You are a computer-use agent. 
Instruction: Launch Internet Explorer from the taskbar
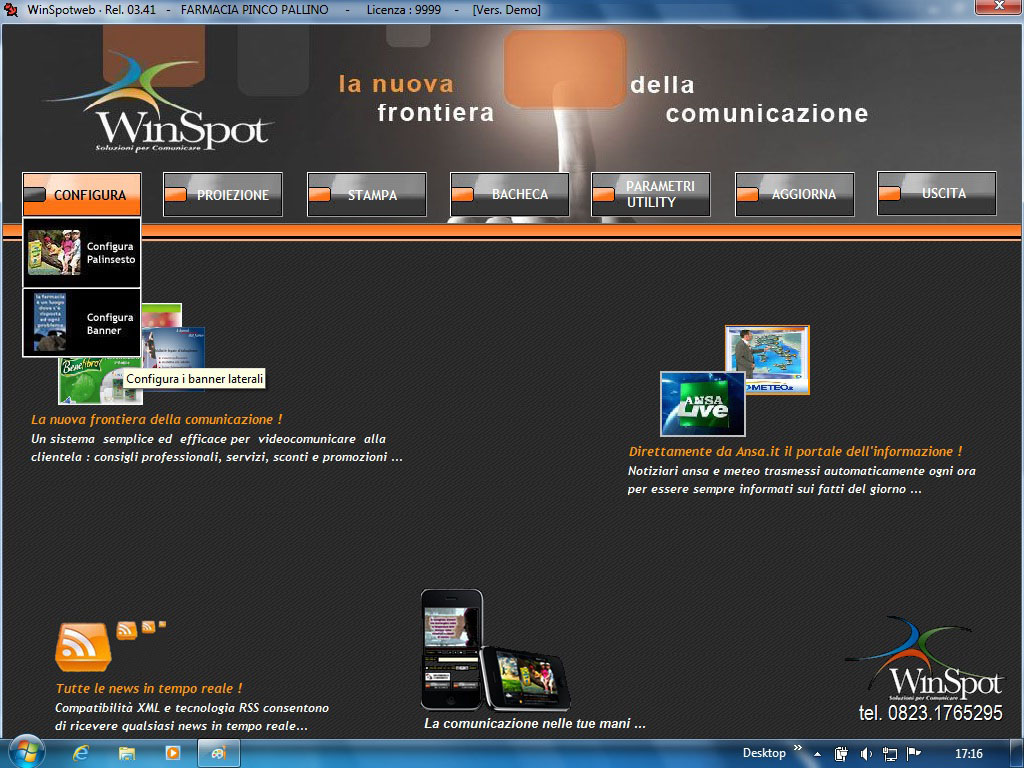81,753
